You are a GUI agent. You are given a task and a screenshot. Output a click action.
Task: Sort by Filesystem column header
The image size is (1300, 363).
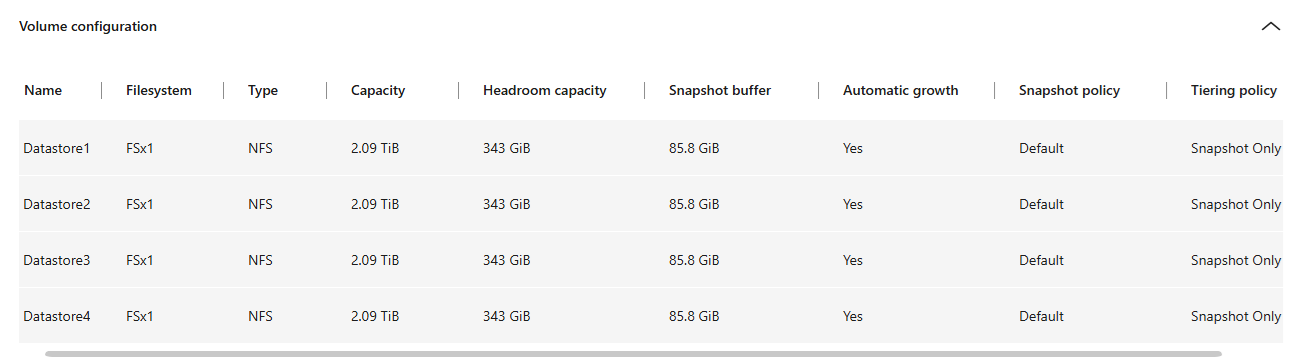pos(159,90)
